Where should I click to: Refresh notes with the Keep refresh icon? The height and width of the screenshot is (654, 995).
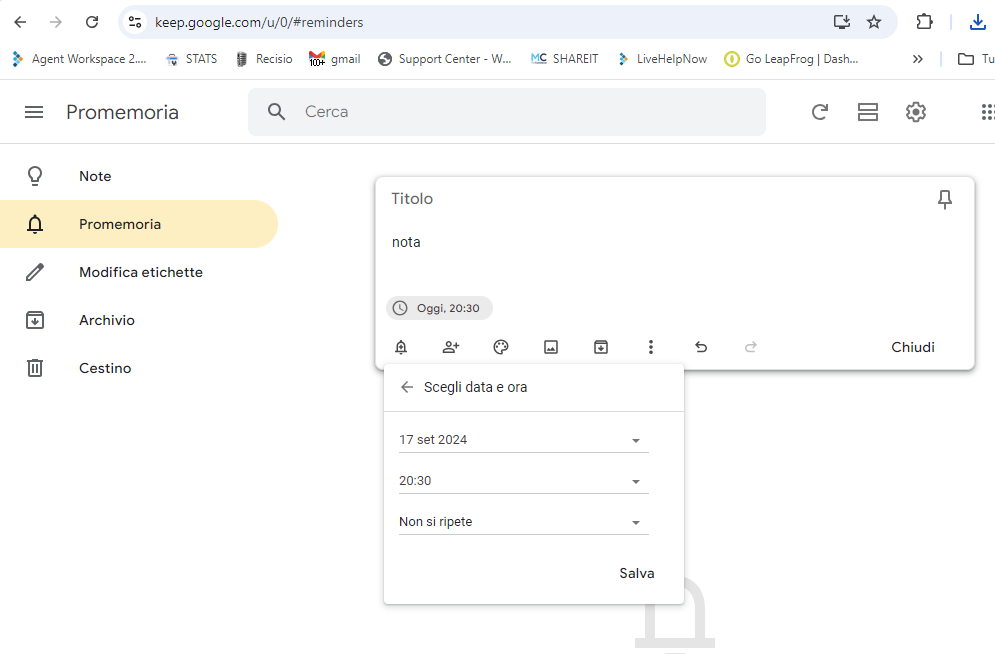pyautogui.click(x=820, y=112)
